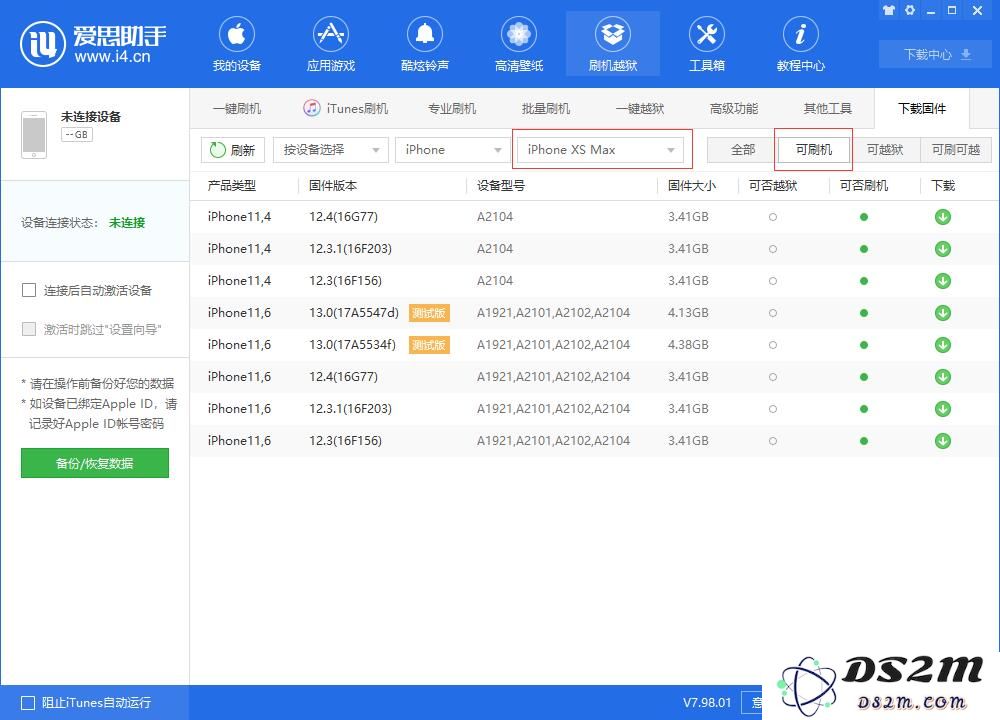
Task: Open the skin shirt icon in title bar
Action: click(889, 10)
